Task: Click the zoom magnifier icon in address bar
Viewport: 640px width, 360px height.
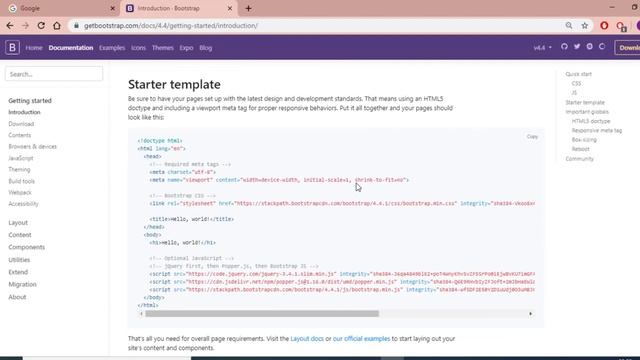Action: click(569, 26)
